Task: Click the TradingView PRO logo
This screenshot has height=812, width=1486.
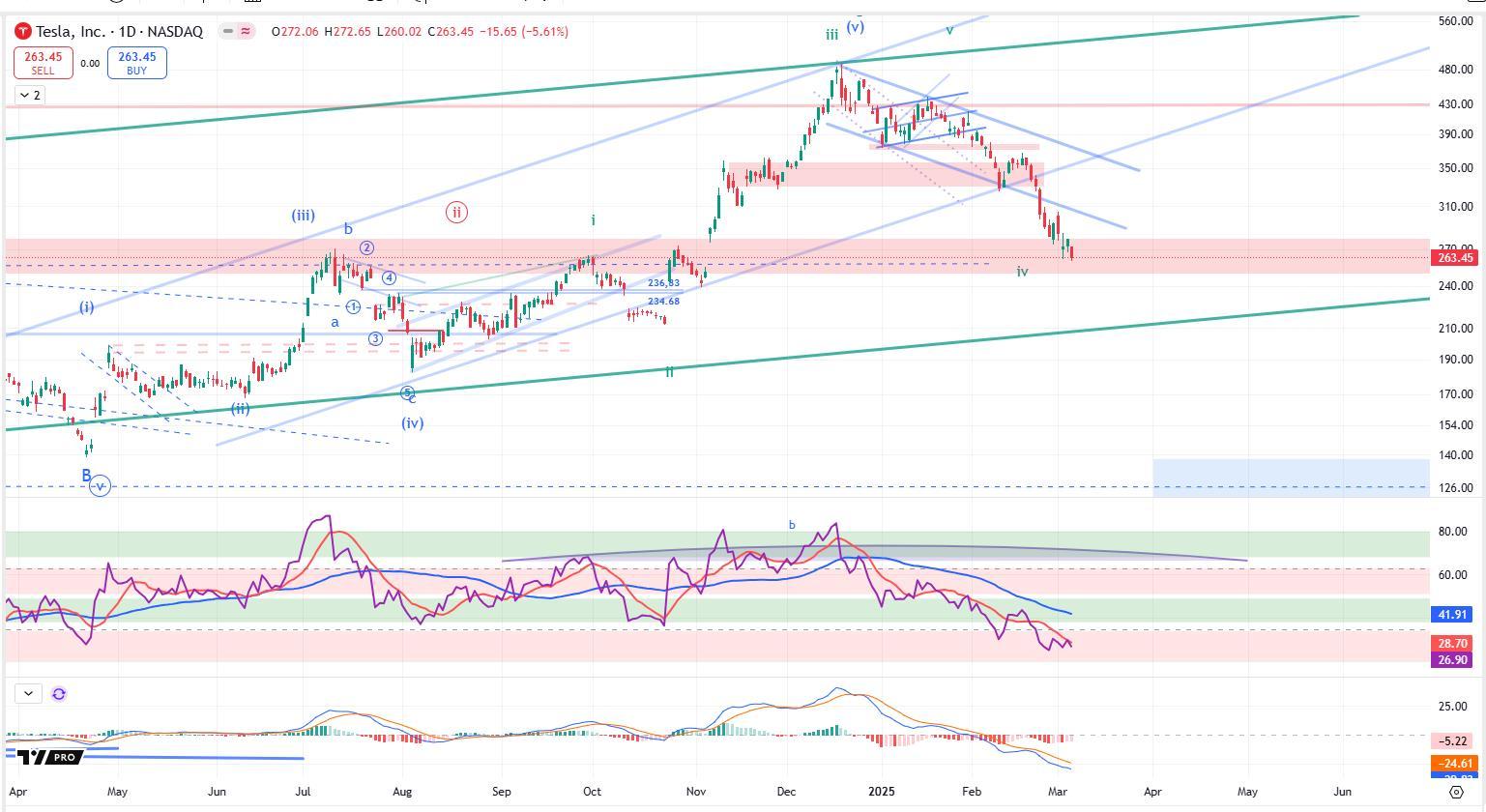Action: pyautogui.click(x=49, y=757)
